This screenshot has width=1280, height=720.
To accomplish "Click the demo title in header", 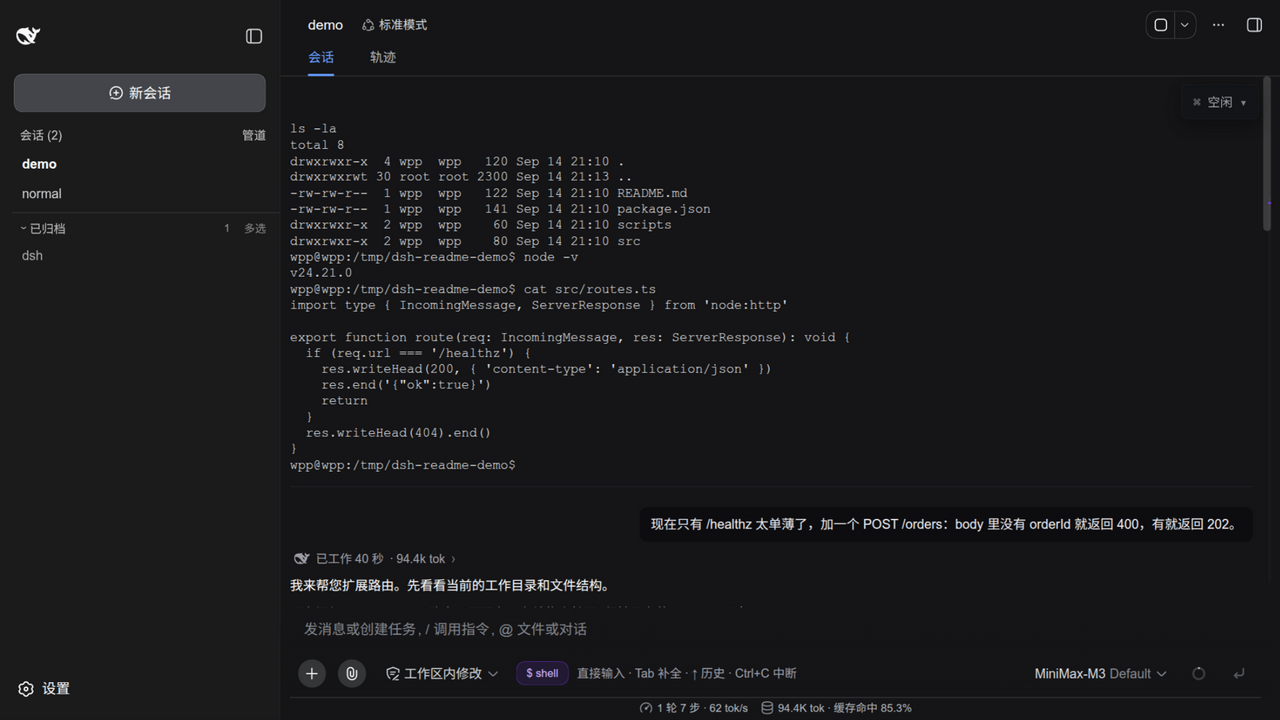I will coord(325,25).
